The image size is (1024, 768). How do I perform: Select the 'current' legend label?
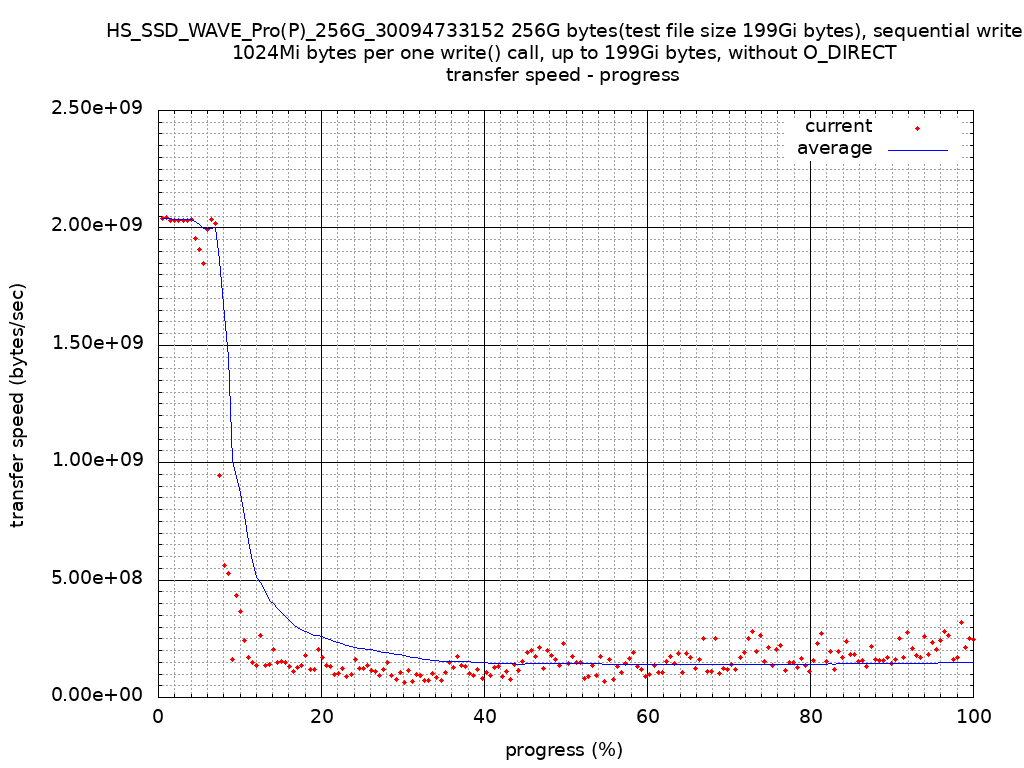tap(838, 126)
